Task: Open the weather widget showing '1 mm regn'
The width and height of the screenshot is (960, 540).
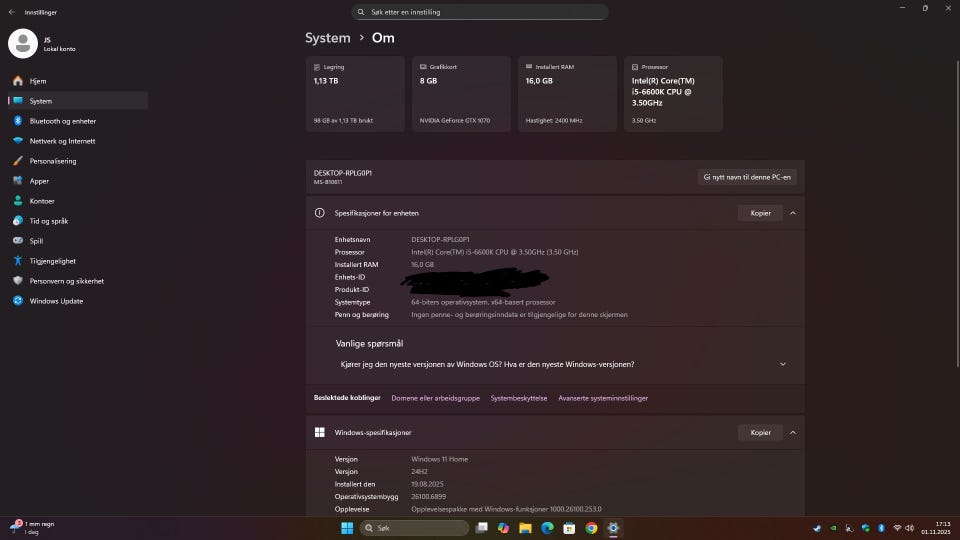Action: (x=34, y=528)
